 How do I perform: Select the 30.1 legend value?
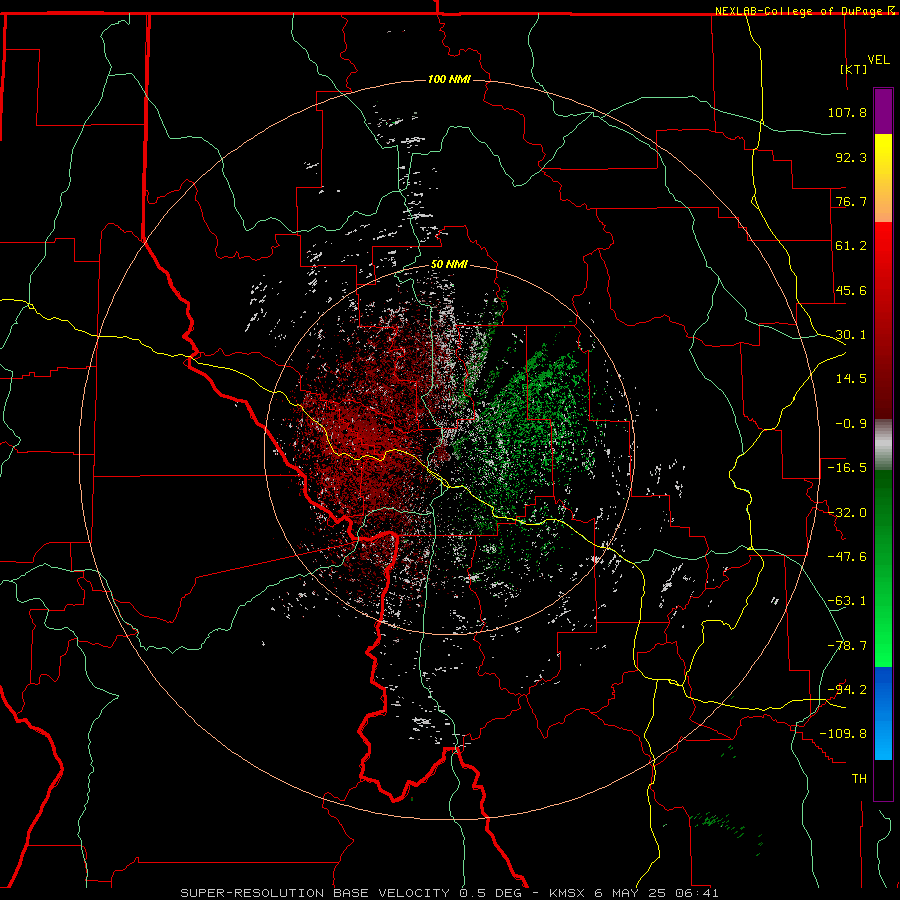851,335
